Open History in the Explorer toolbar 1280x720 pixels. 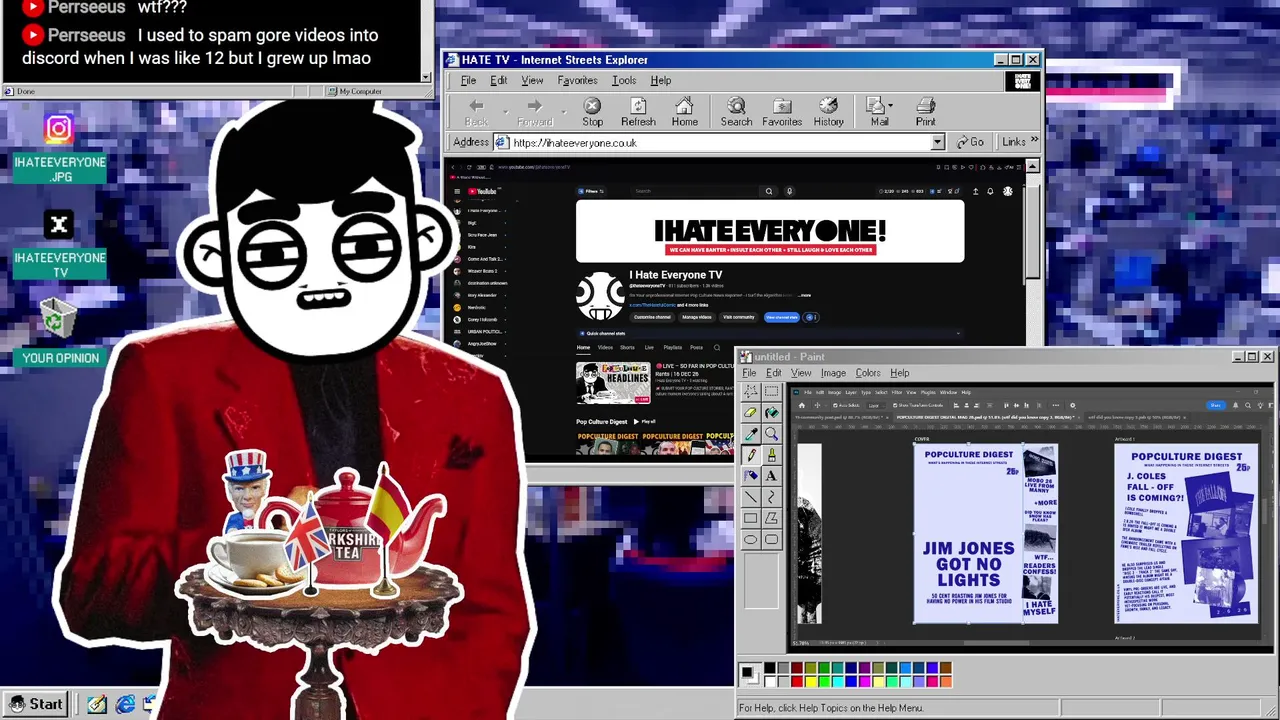click(x=828, y=112)
